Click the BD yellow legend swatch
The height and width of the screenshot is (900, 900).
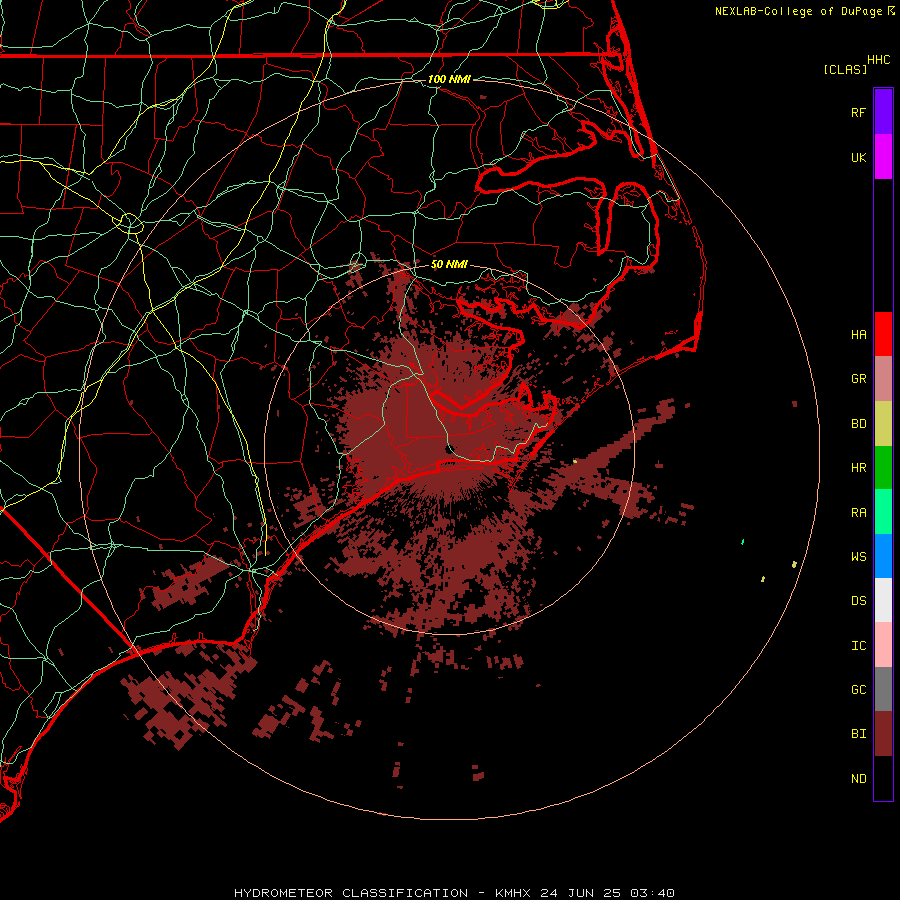click(x=883, y=424)
